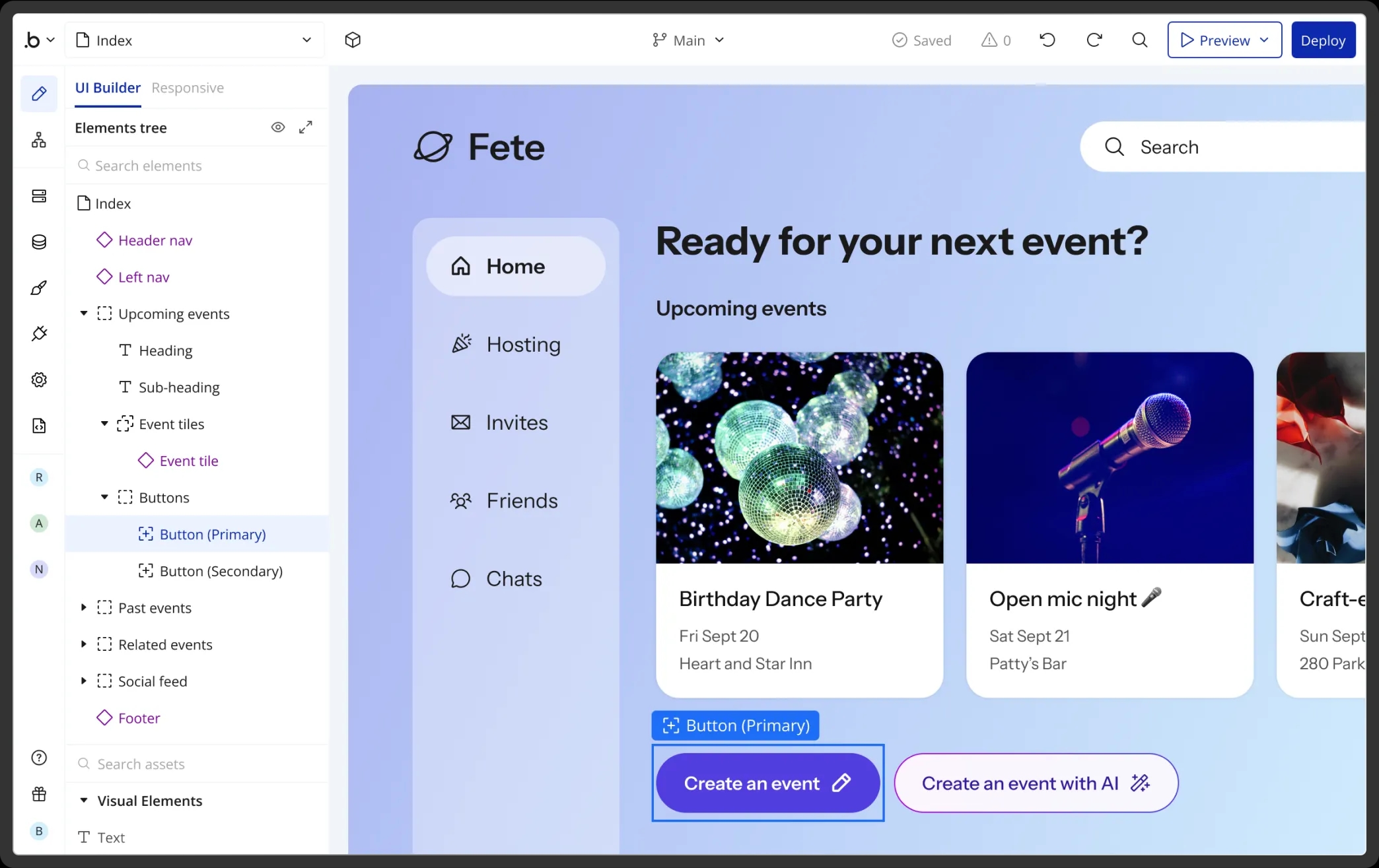Open the Settings gear icon in sidebar
This screenshot has width=1379, height=868.
click(x=39, y=380)
